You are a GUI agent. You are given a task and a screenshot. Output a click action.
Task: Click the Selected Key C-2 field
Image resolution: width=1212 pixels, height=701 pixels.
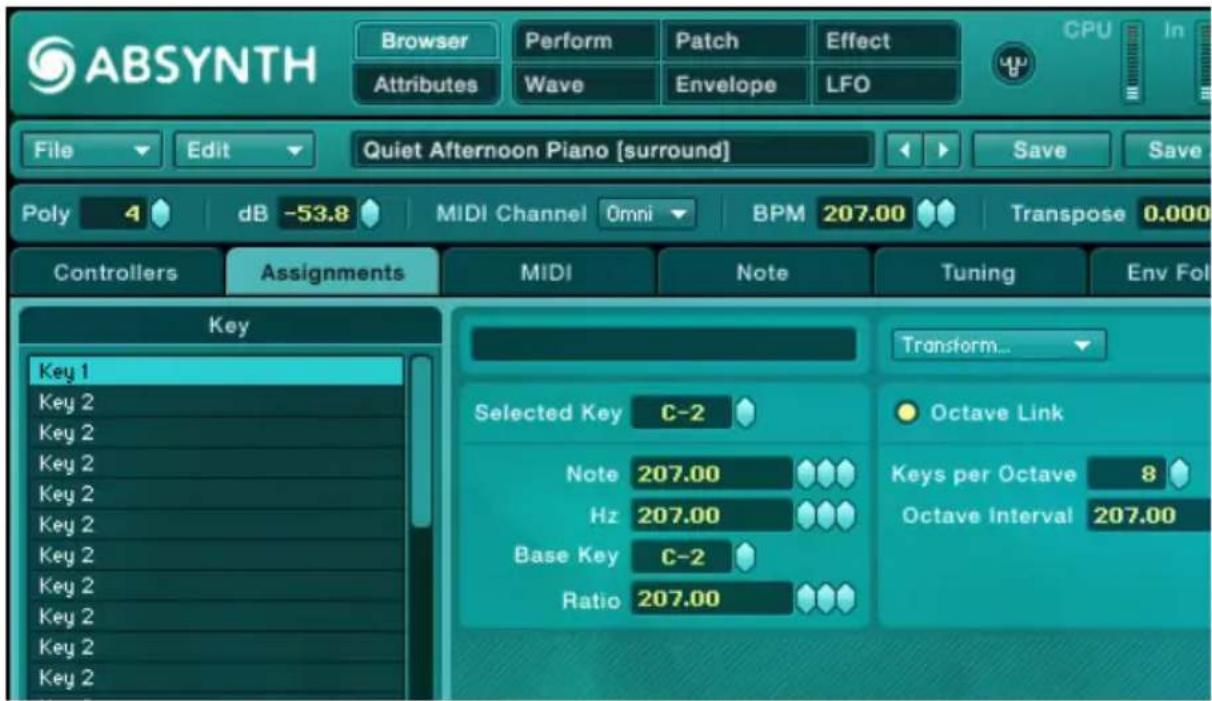click(x=682, y=413)
